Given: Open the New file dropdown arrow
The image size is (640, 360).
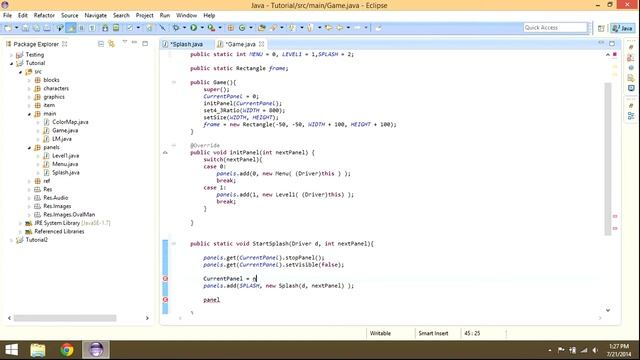Looking at the screenshot, I should tap(17, 28).
